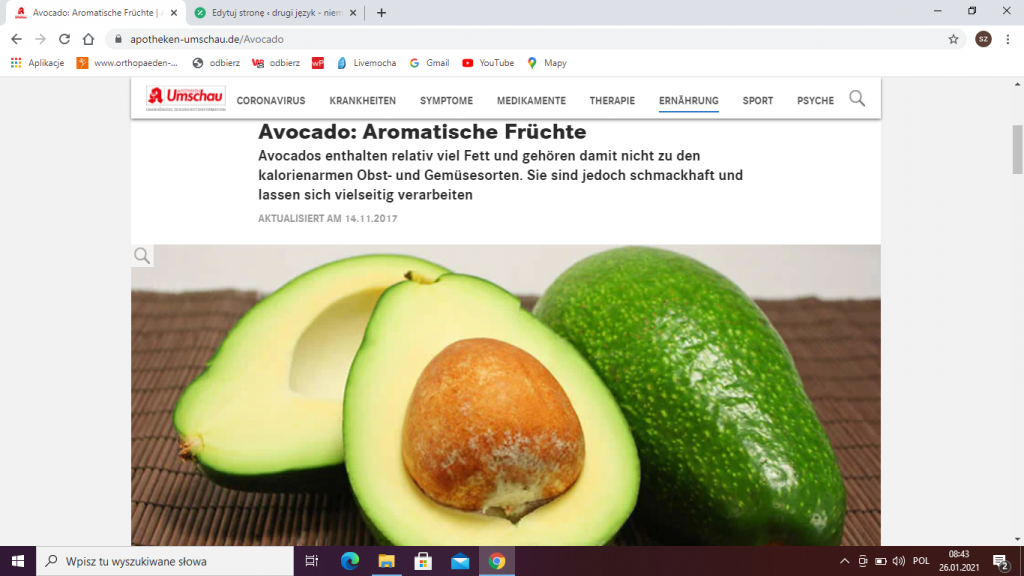The image size is (1024, 576).
Task: Click the address bar URL field
Action: pos(522,39)
